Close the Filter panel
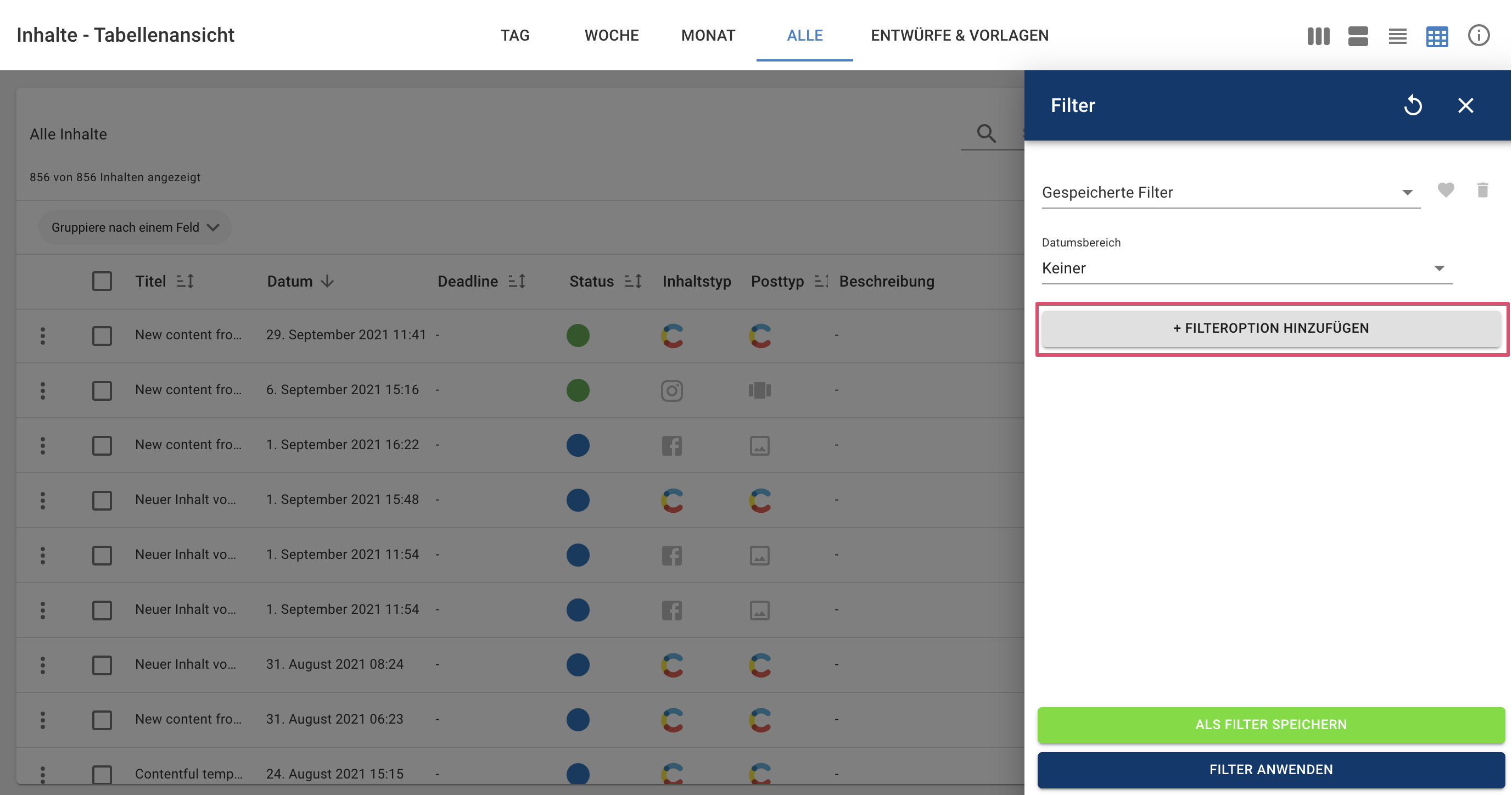The width and height of the screenshot is (1512, 795). tap(1466, 105)
